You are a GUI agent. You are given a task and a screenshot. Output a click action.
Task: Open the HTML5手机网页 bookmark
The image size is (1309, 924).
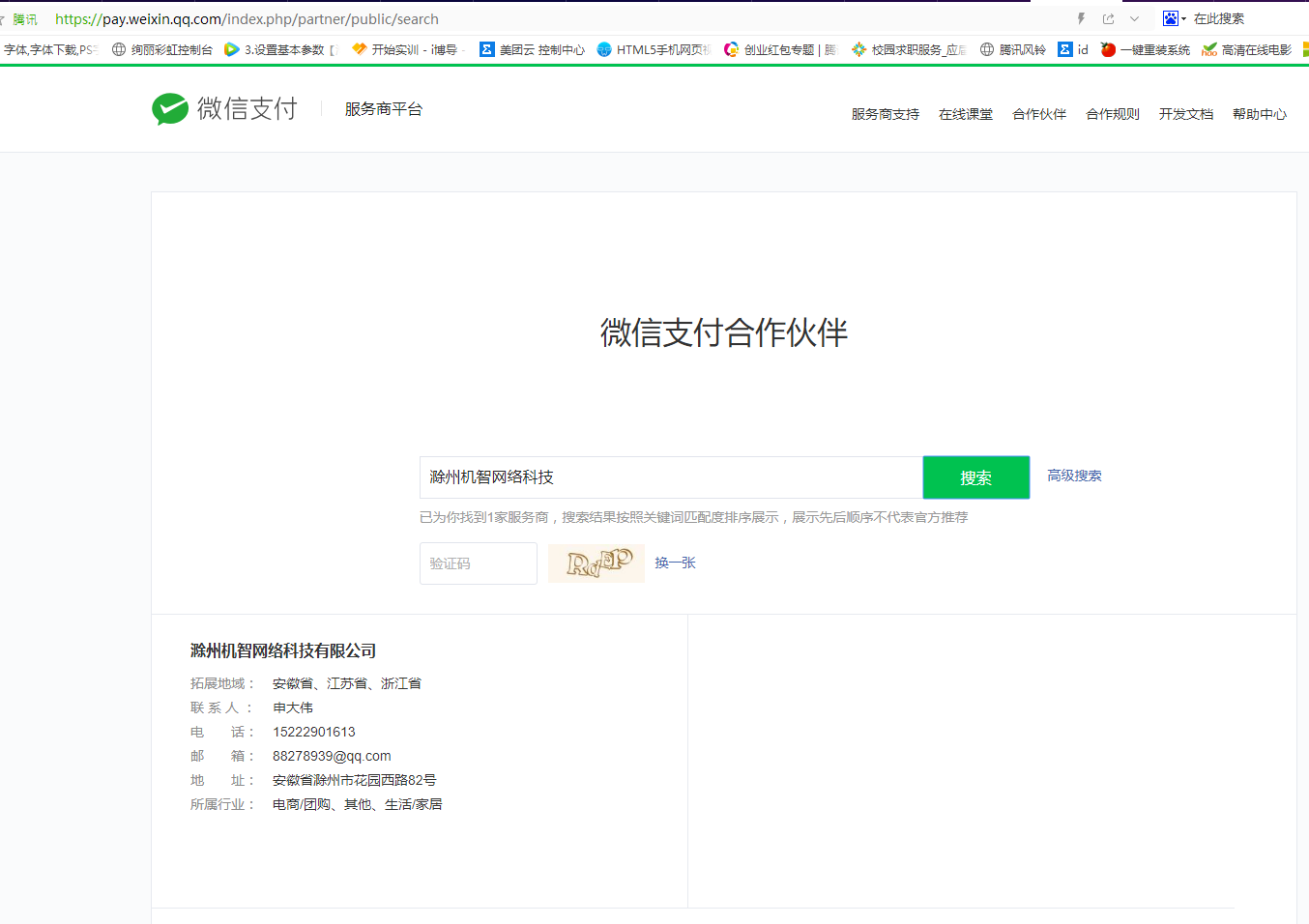coord(654,49)
